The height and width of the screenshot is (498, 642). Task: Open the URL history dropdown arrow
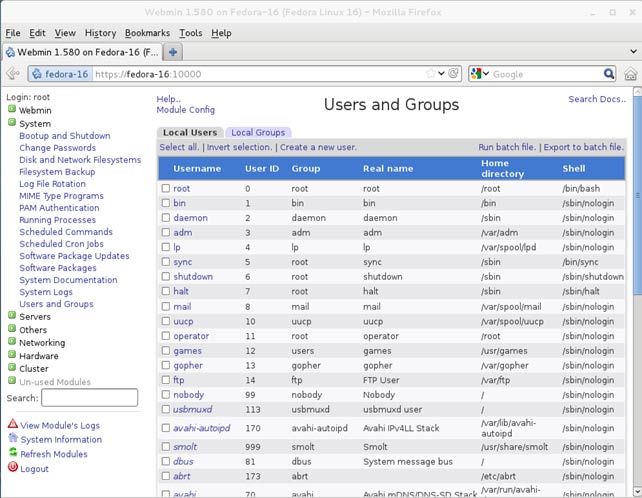click(441, 74)
